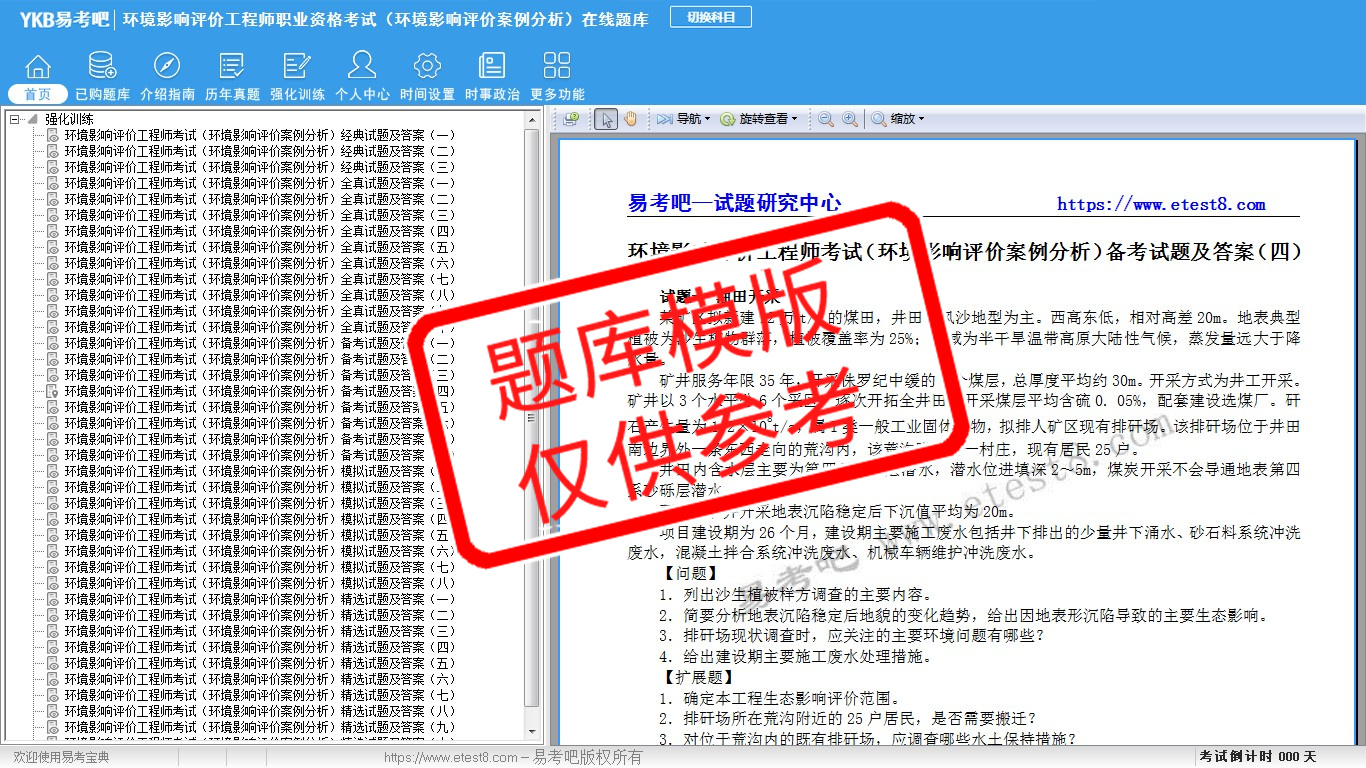Click the print preview icon

coord(571,119)
